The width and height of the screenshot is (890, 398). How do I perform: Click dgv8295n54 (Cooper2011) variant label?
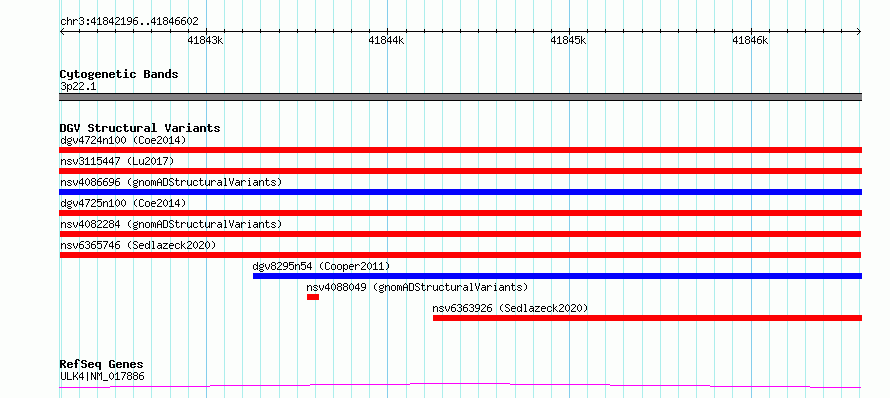click(x=321, y=266)
